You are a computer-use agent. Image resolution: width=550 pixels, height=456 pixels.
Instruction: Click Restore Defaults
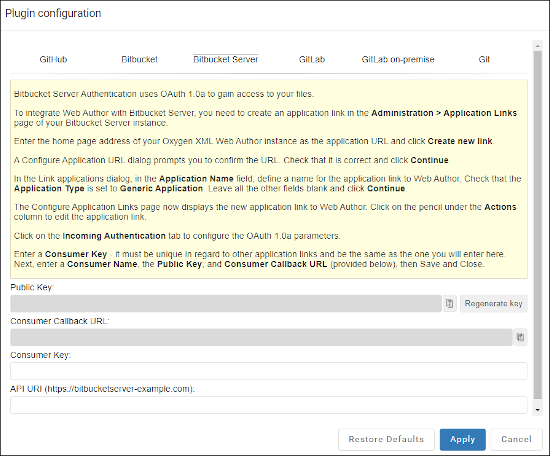pos(386,439)
